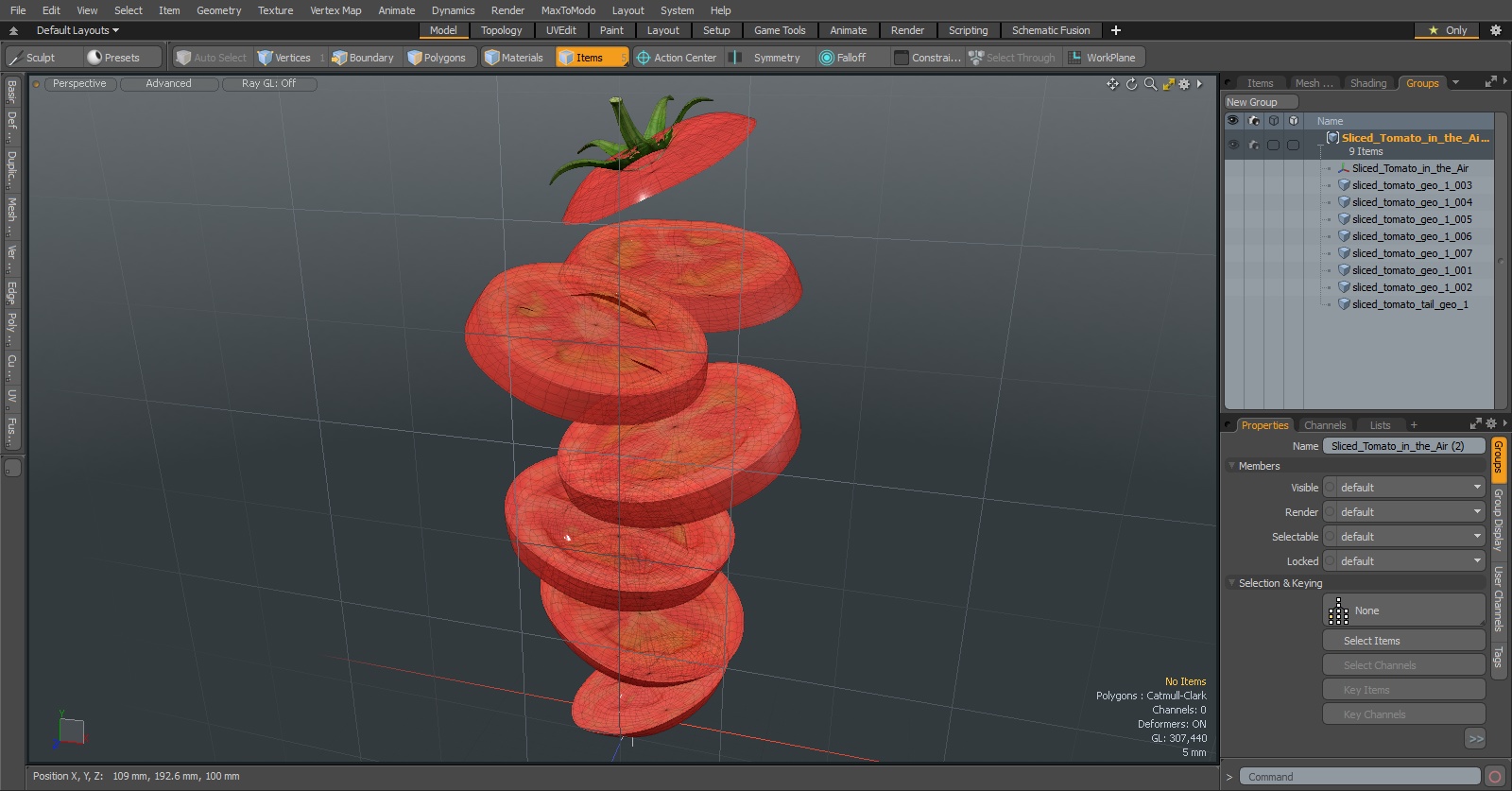Switch to the Topology layout tab
Screen dimensions: 1512x791
click(x=501, y=30)
